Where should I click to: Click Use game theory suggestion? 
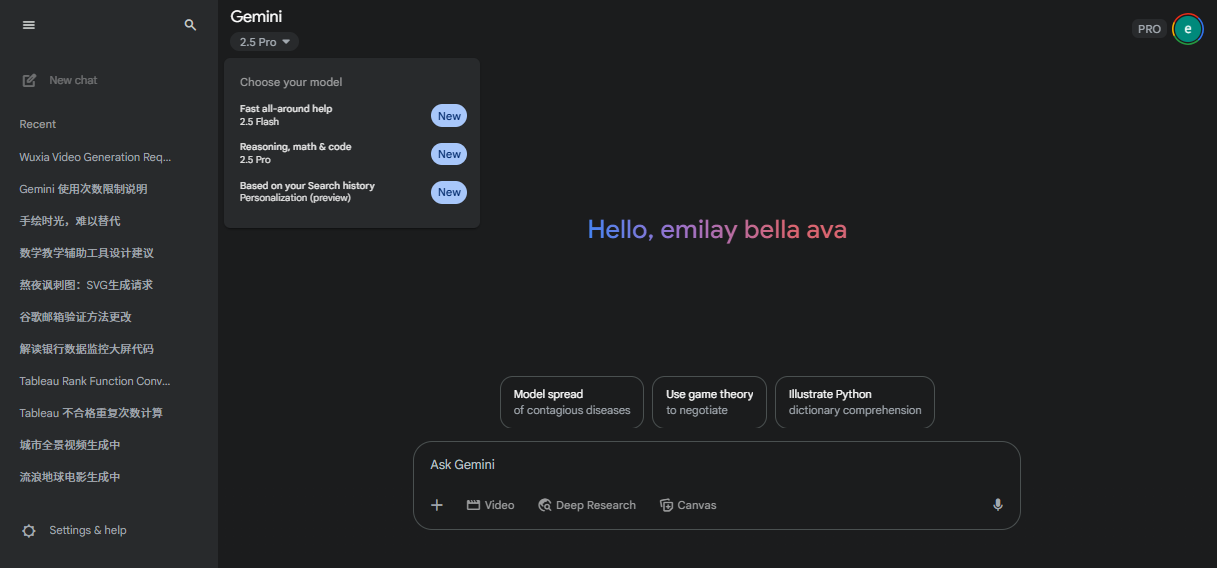click(709, 402)
